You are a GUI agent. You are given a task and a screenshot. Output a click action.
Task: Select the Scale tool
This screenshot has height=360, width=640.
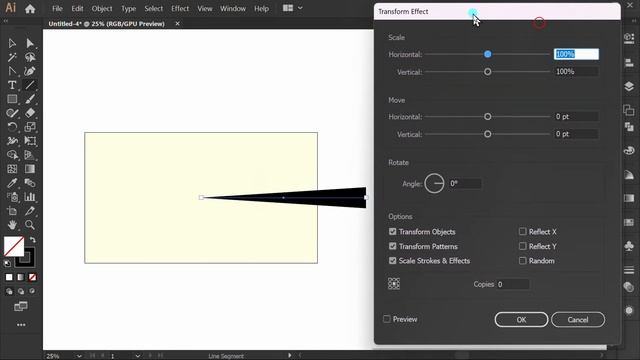[30, 127]
